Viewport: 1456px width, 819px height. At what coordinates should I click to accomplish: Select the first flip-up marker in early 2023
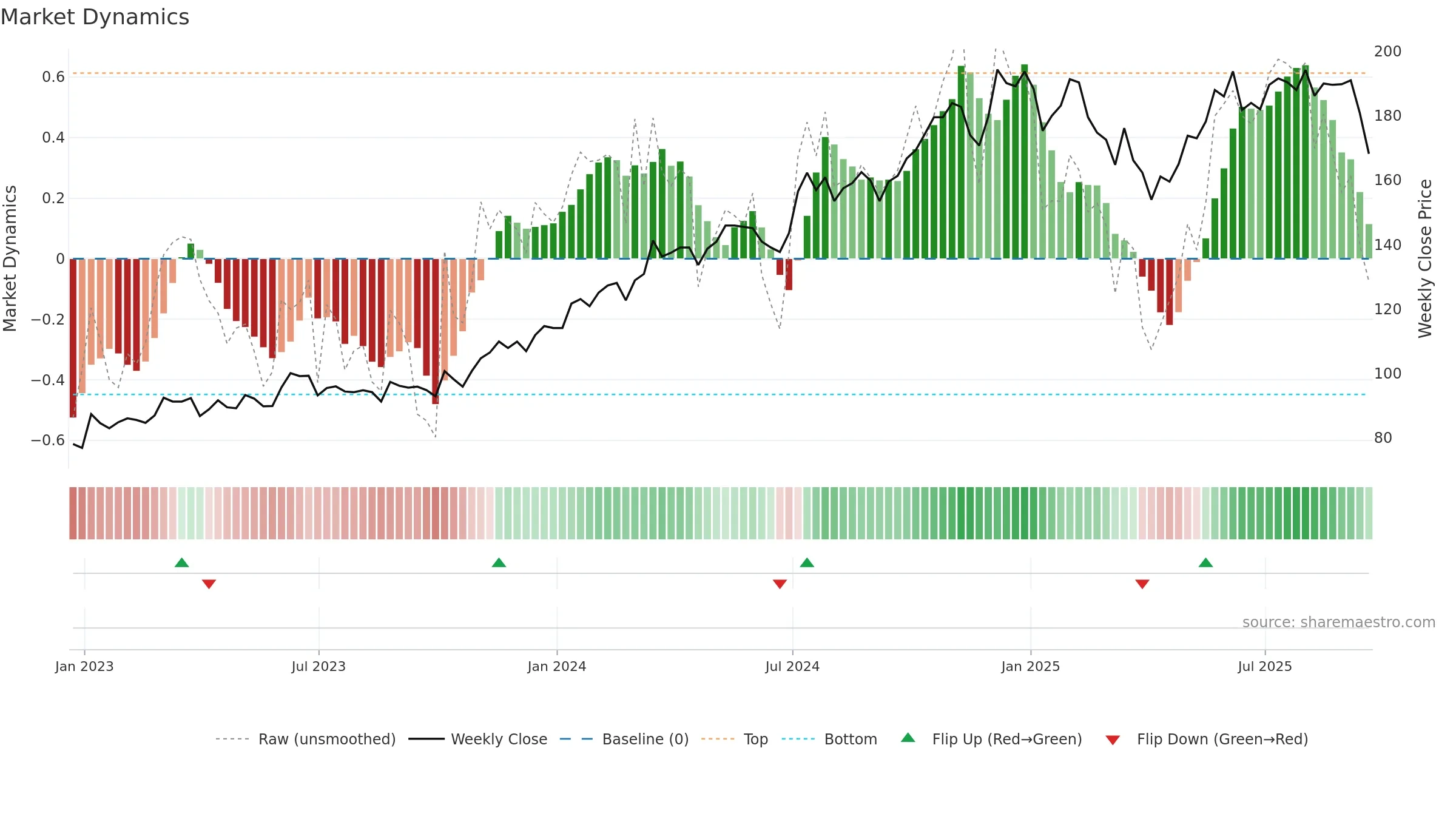pyautogui.click(x=182, y=562)
